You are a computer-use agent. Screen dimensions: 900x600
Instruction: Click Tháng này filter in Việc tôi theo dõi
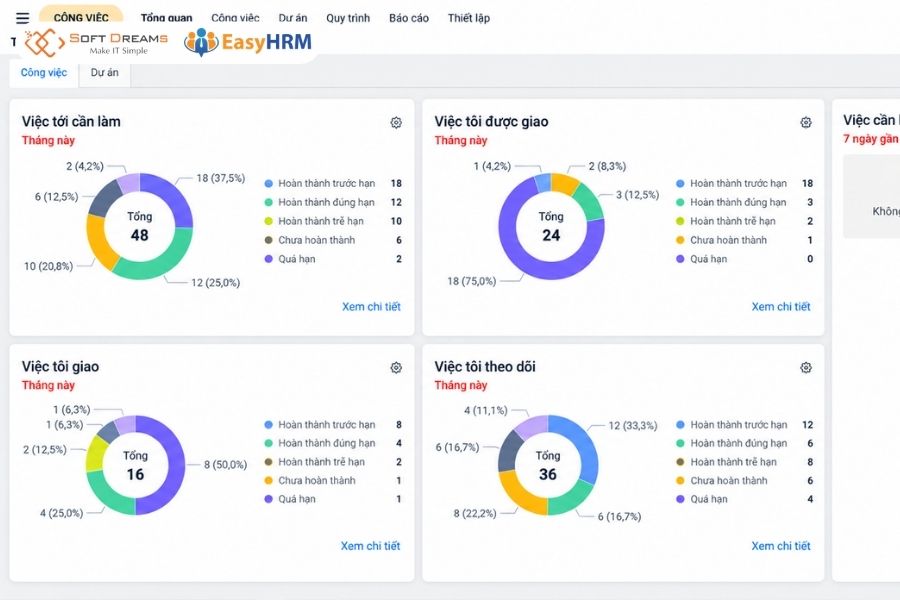[x=461, y=385]
